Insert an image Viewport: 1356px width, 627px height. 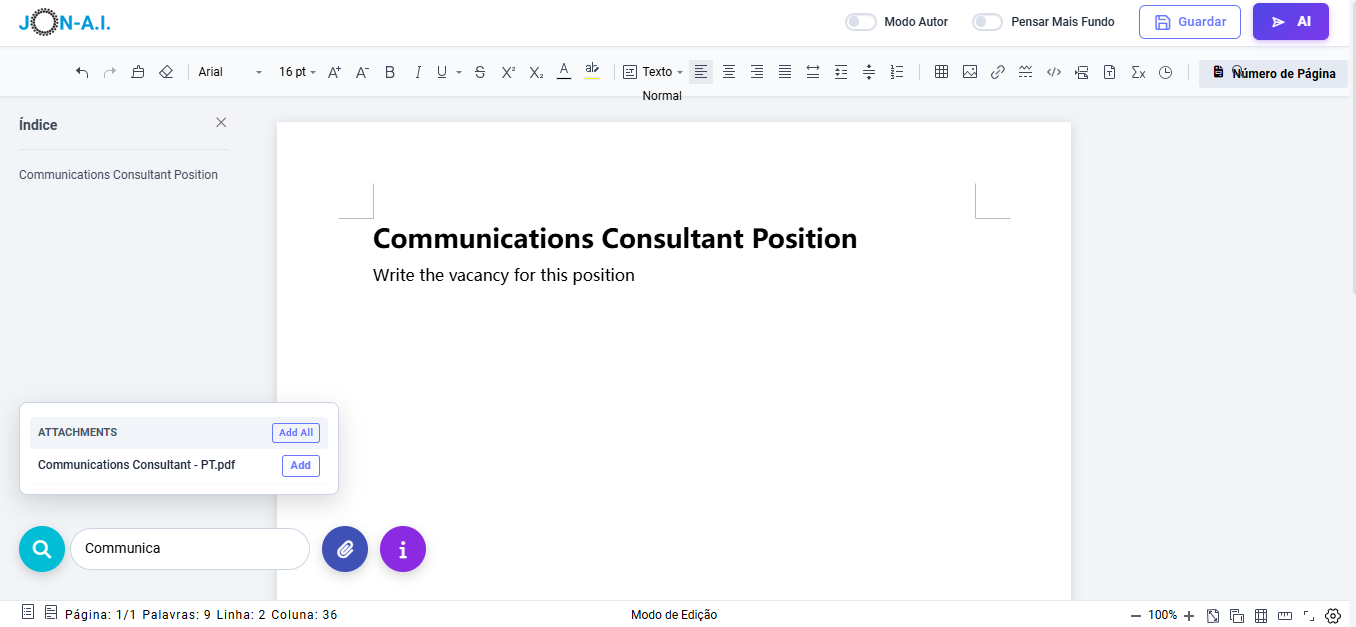(969, 72)
